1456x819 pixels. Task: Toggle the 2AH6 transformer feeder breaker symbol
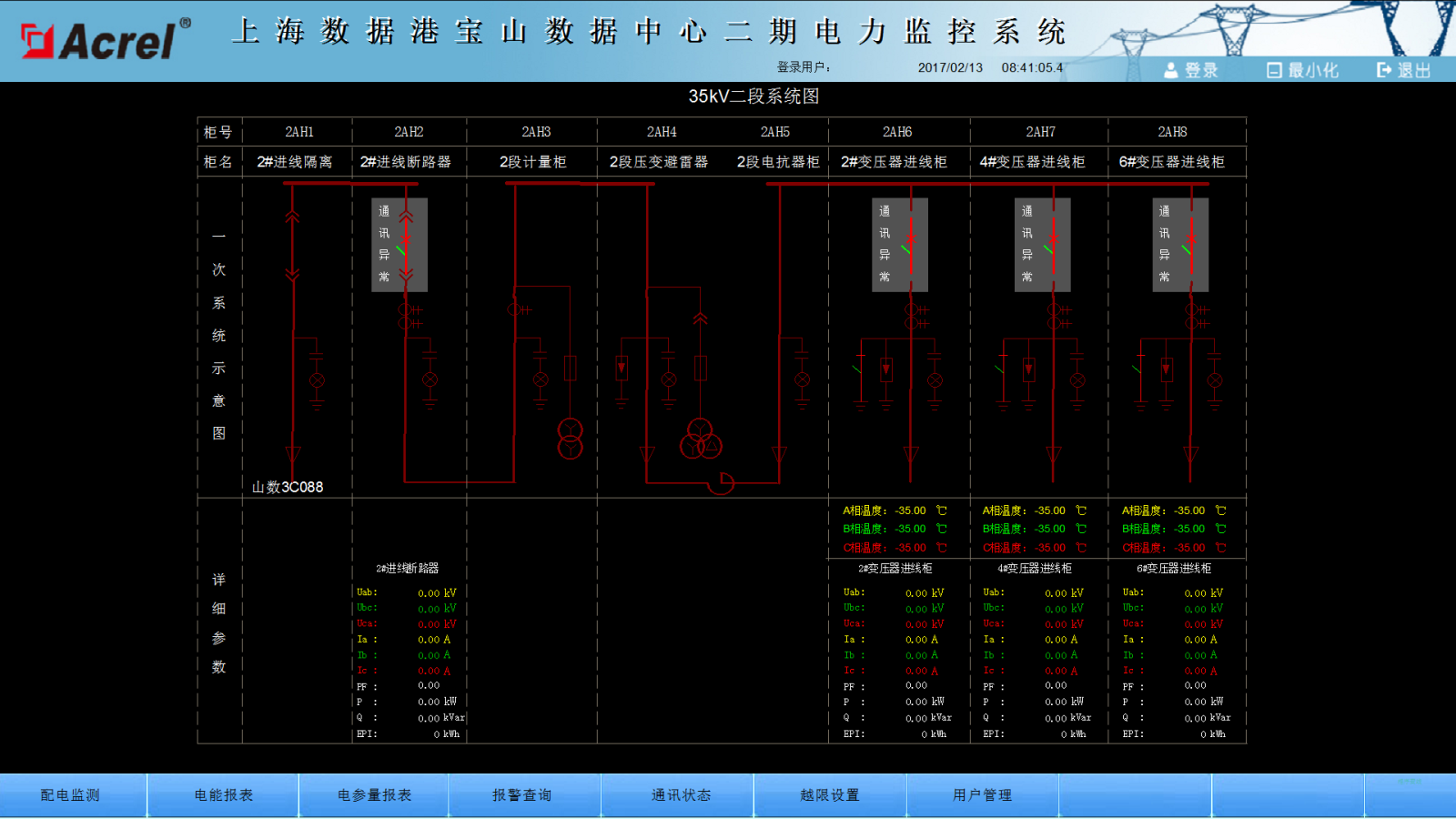point(909,245)
